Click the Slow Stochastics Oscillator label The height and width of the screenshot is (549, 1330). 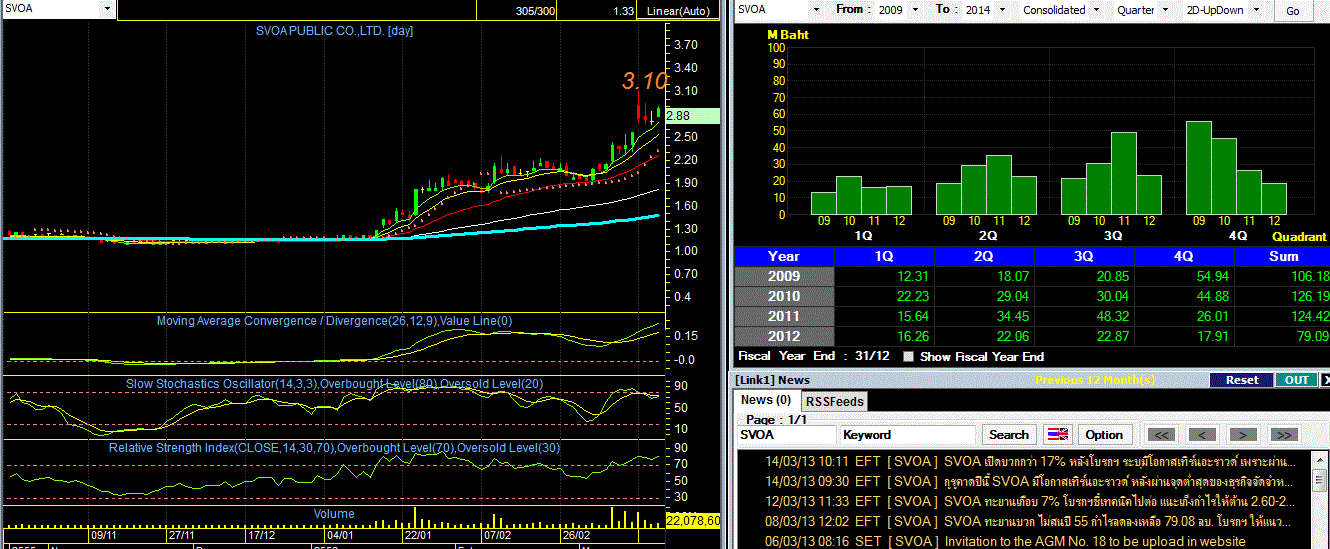[335, 383]
